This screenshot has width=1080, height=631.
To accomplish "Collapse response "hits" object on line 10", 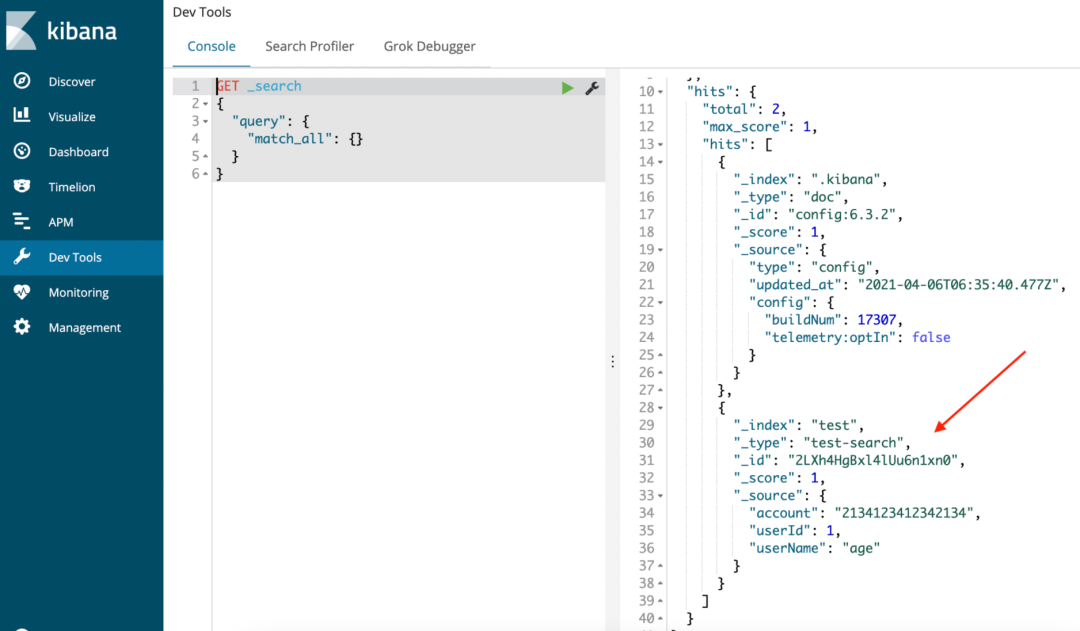I will pyautogui.click(x=660, y=92).
